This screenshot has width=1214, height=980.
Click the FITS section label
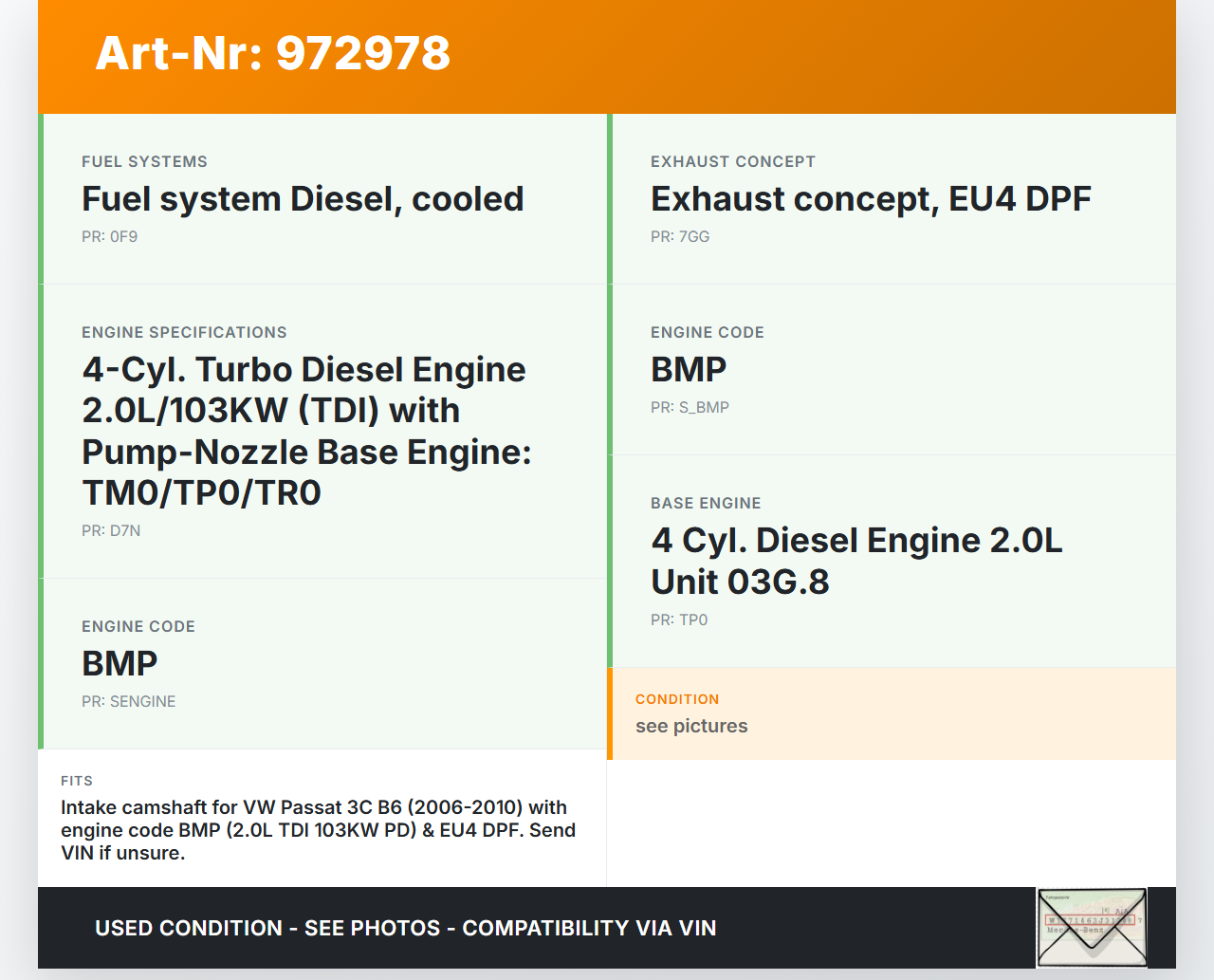[77, 781]
